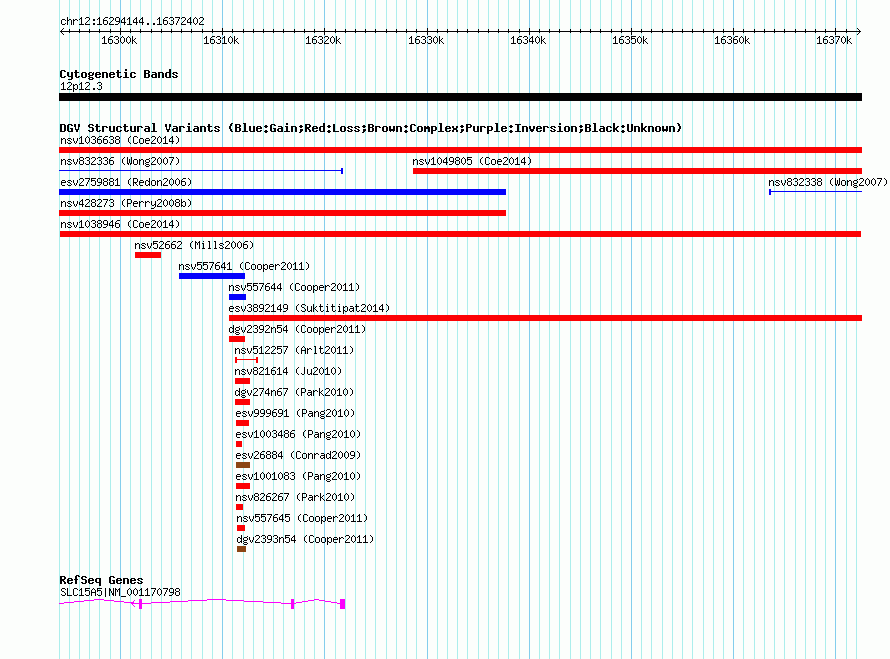Click the esv3892149 long red bar
Image resolution: width=890 pixels, height=659 pixels.
pyautogui.click(x=545, y=318)
